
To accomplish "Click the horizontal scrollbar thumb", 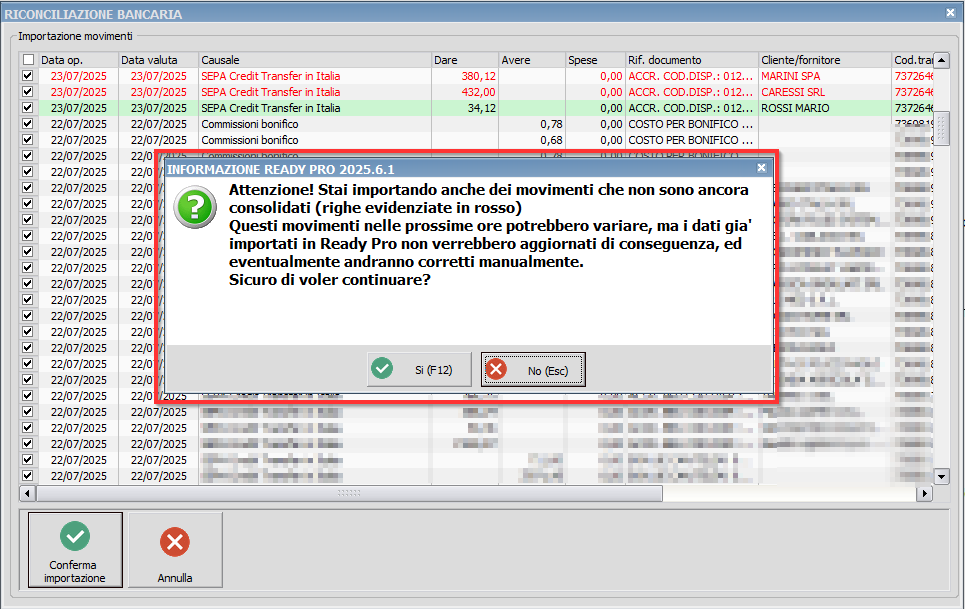I will [349, 493].
